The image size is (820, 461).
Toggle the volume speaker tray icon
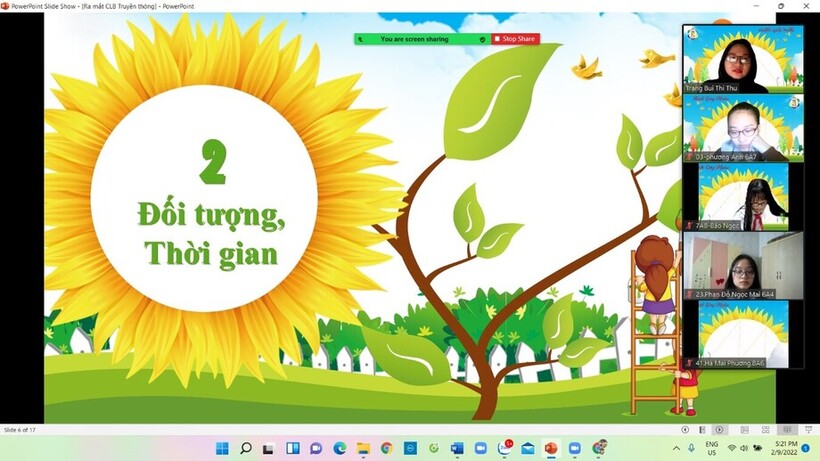point(744,448)
